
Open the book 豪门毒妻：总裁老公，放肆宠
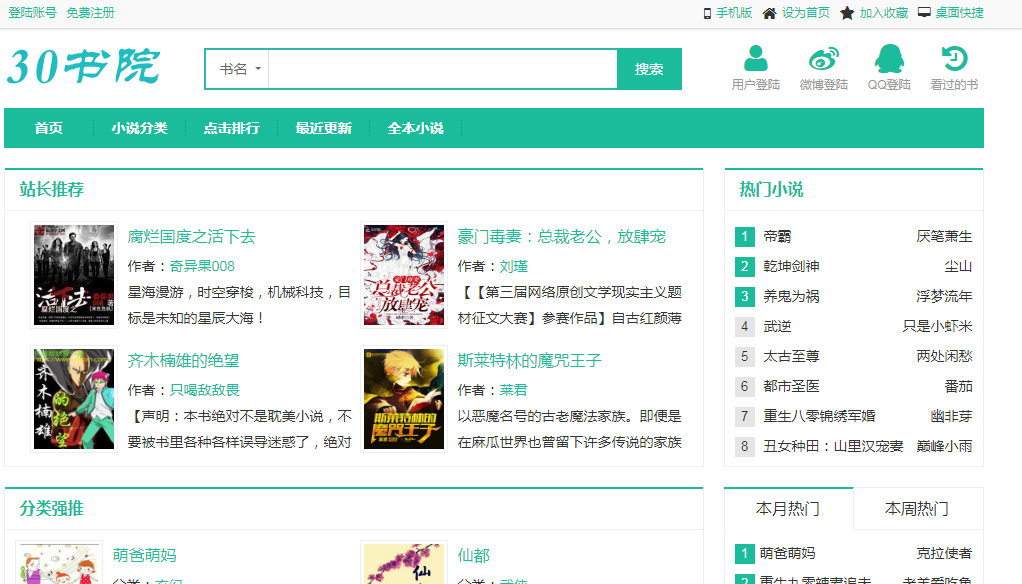tap(561, 237)
